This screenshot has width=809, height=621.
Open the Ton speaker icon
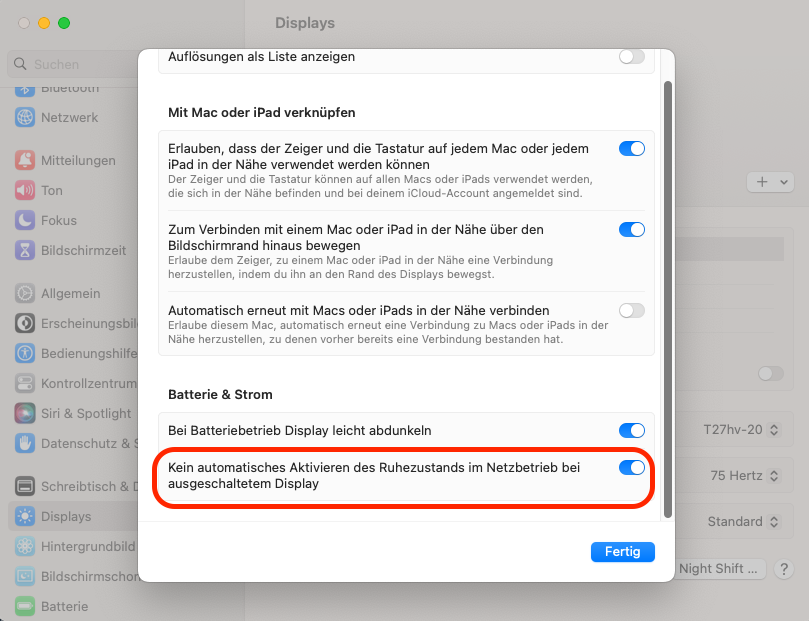25,190
